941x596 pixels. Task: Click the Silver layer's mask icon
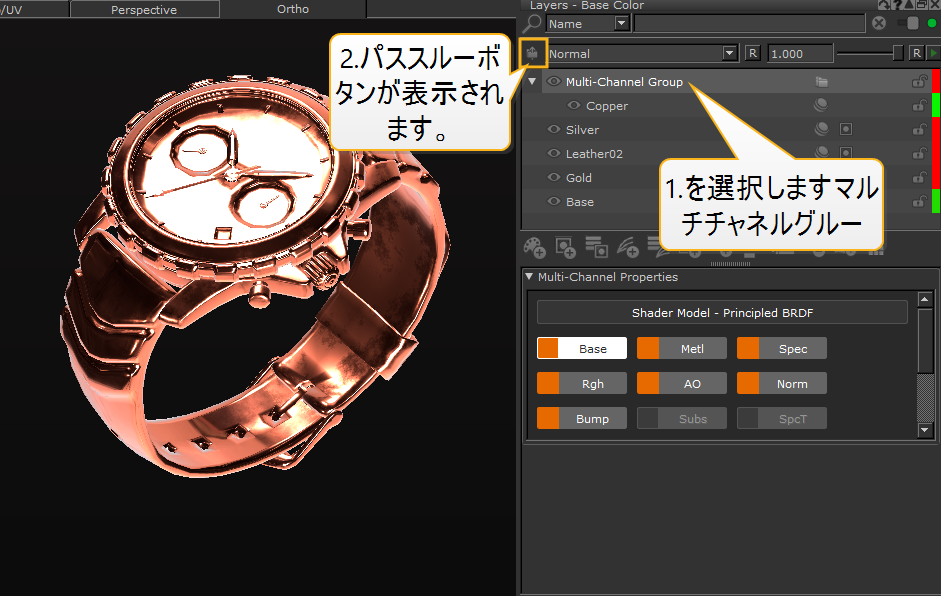point(845,130)
